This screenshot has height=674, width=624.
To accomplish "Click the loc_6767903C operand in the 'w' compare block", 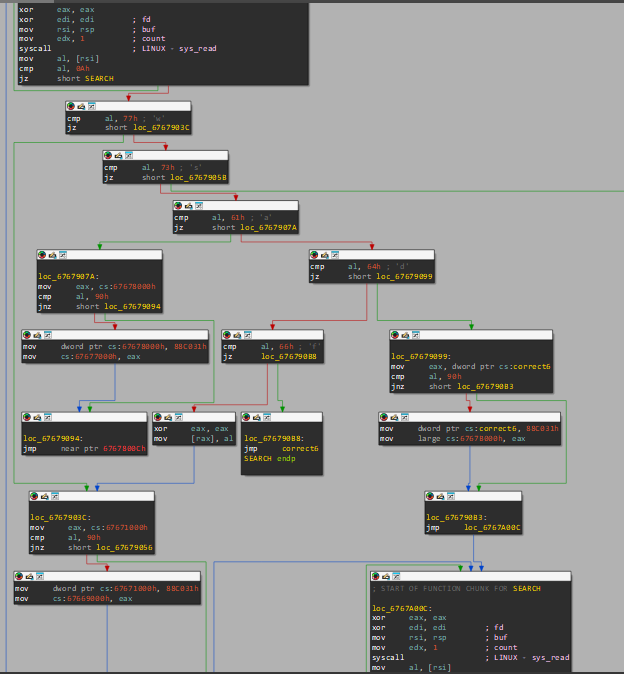I will pyautogui.click(x=155, y=128).
